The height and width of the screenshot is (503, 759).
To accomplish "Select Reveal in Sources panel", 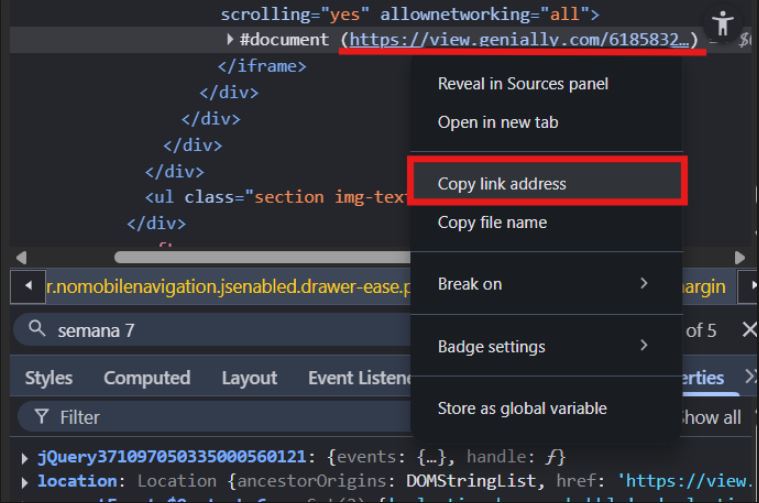I will click(x=523, y=84).
